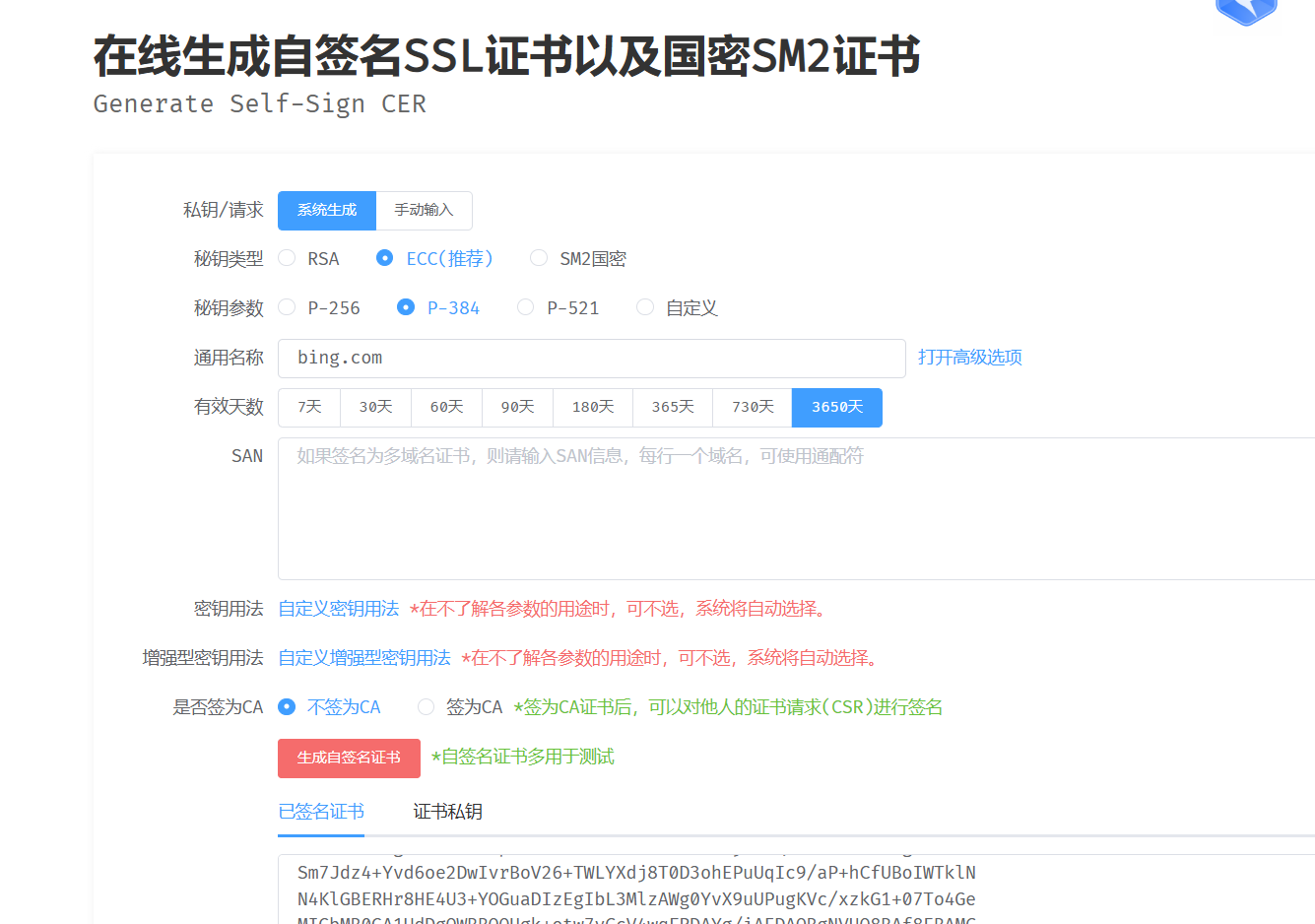Switch to 手动输入 key mode

(x=424, y=211)
